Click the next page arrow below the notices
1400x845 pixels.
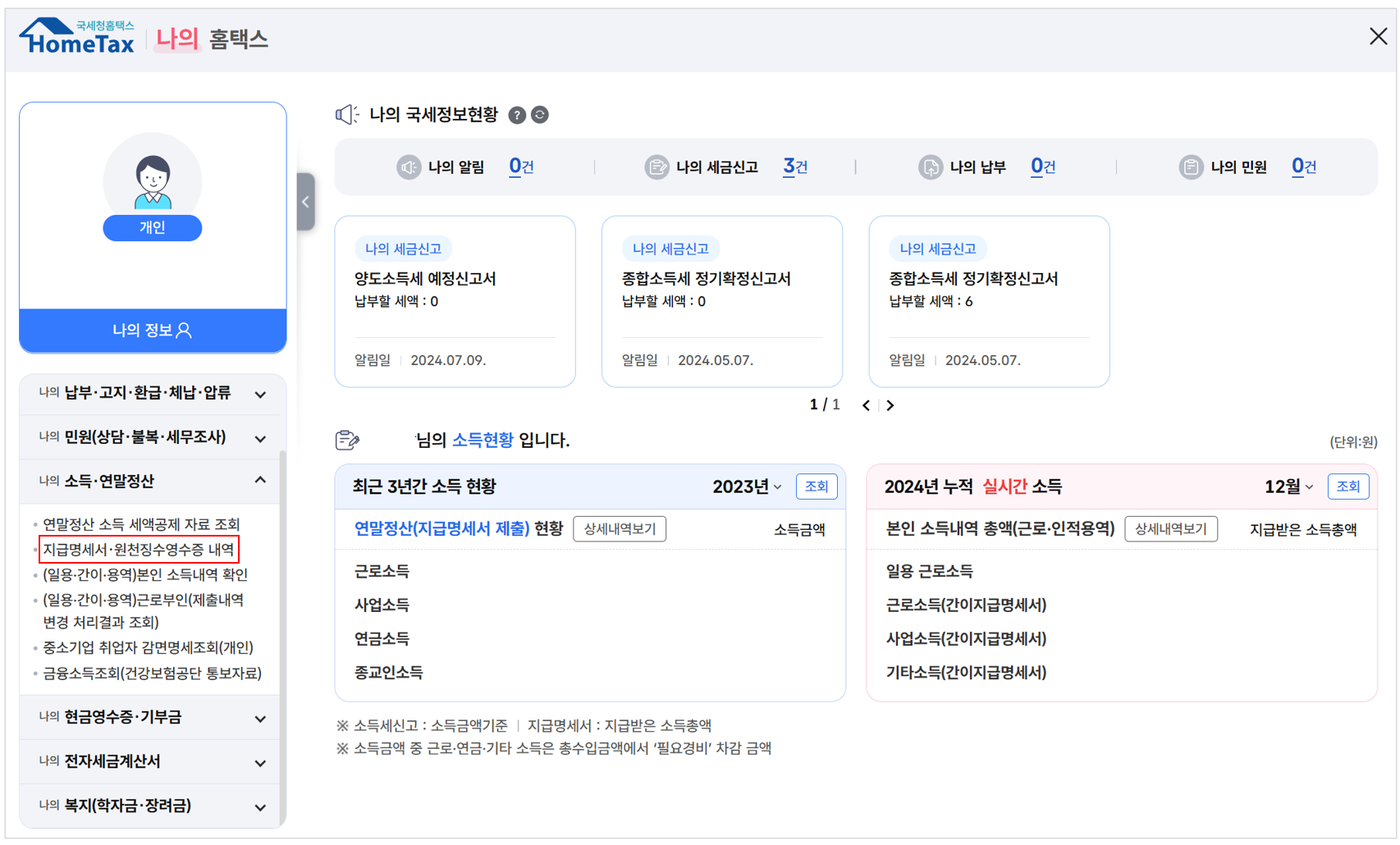[890, 404]
